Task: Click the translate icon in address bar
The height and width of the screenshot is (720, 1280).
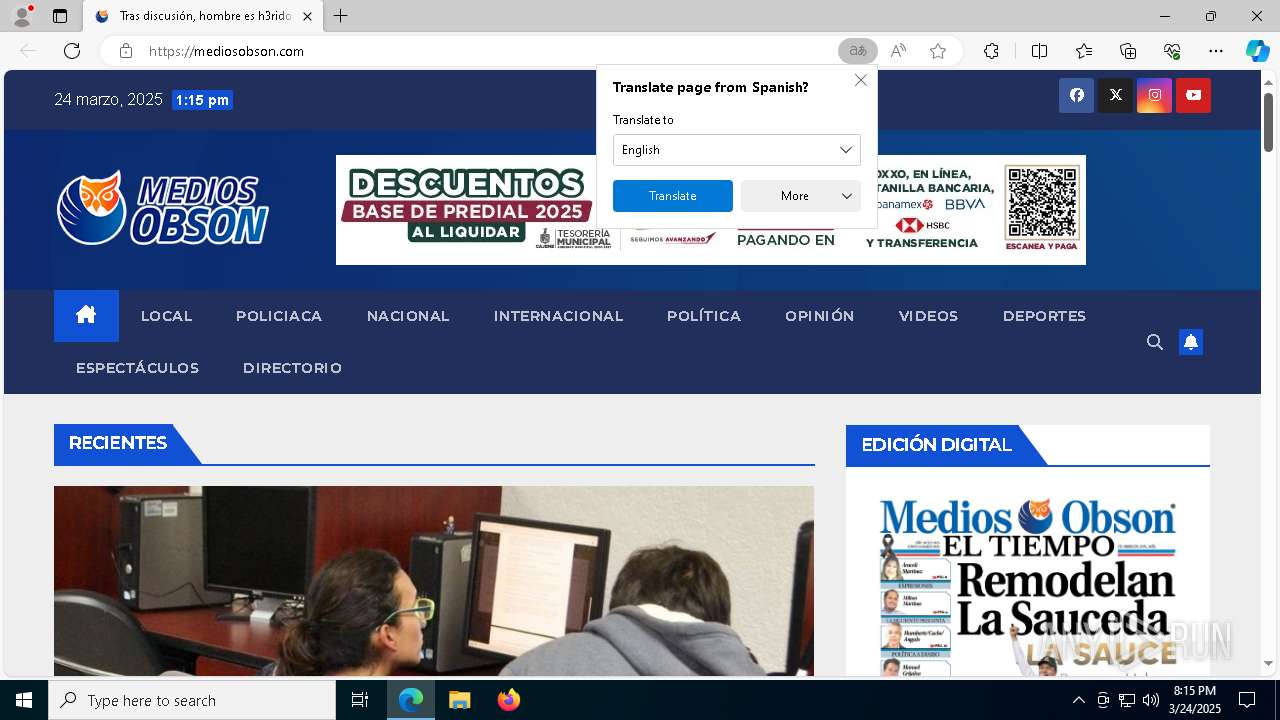Action: [x=858, y=51]
